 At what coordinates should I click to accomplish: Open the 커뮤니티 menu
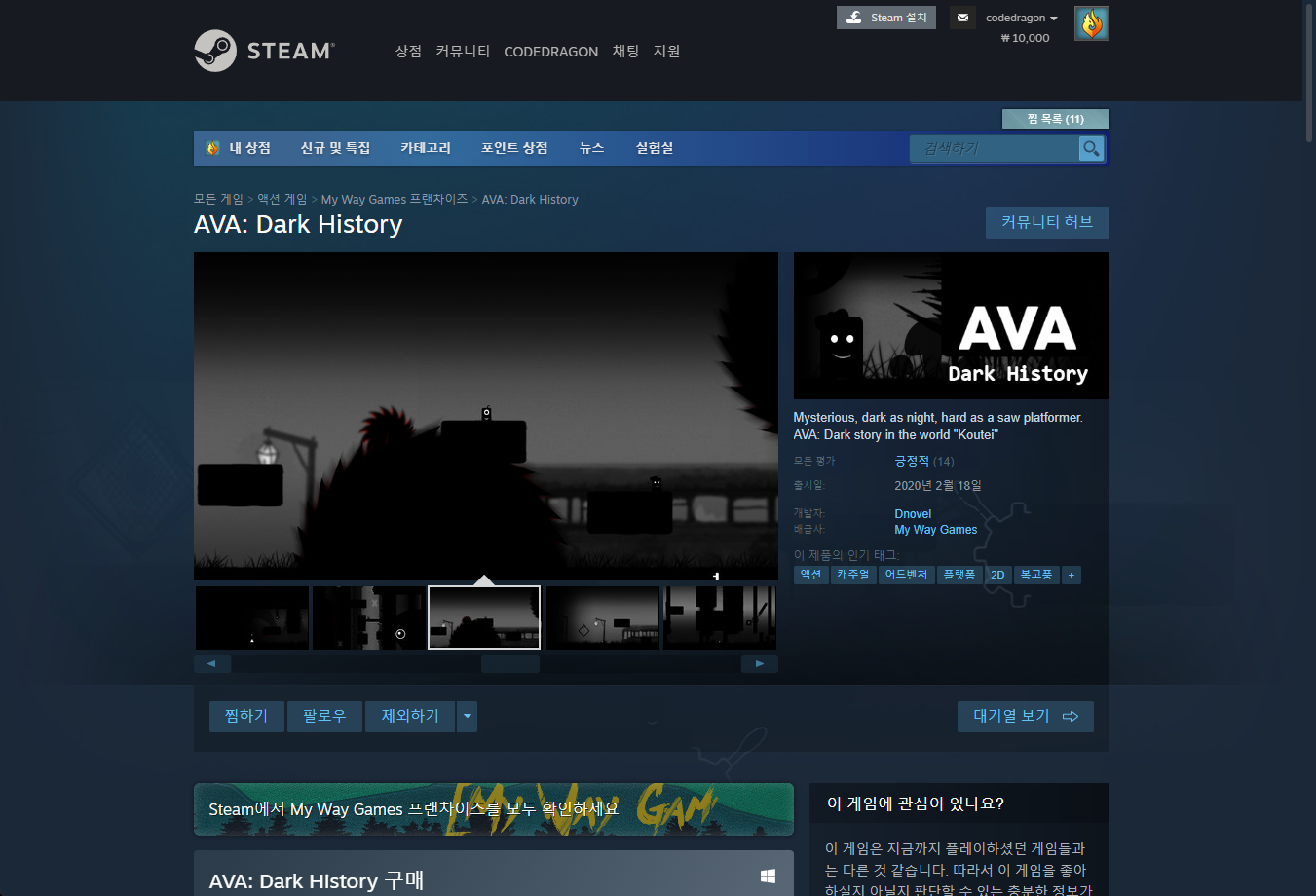463,52
